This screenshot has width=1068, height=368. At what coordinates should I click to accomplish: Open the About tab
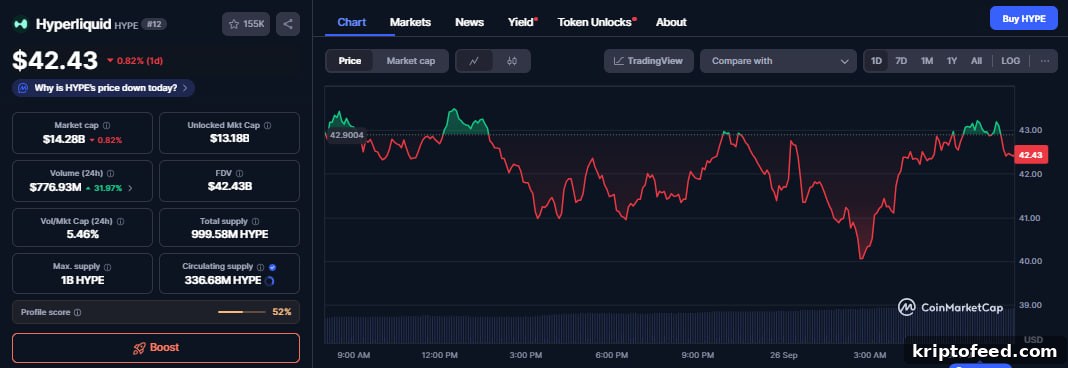pos(671,22)
